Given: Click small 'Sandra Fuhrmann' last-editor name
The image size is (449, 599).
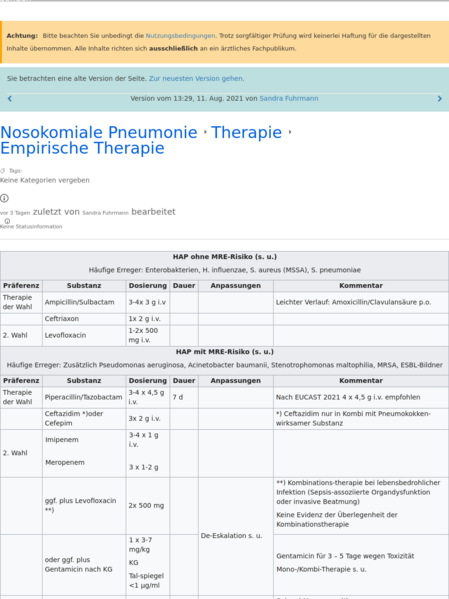Looking at the screenshot, I should [x=105, y=213].
